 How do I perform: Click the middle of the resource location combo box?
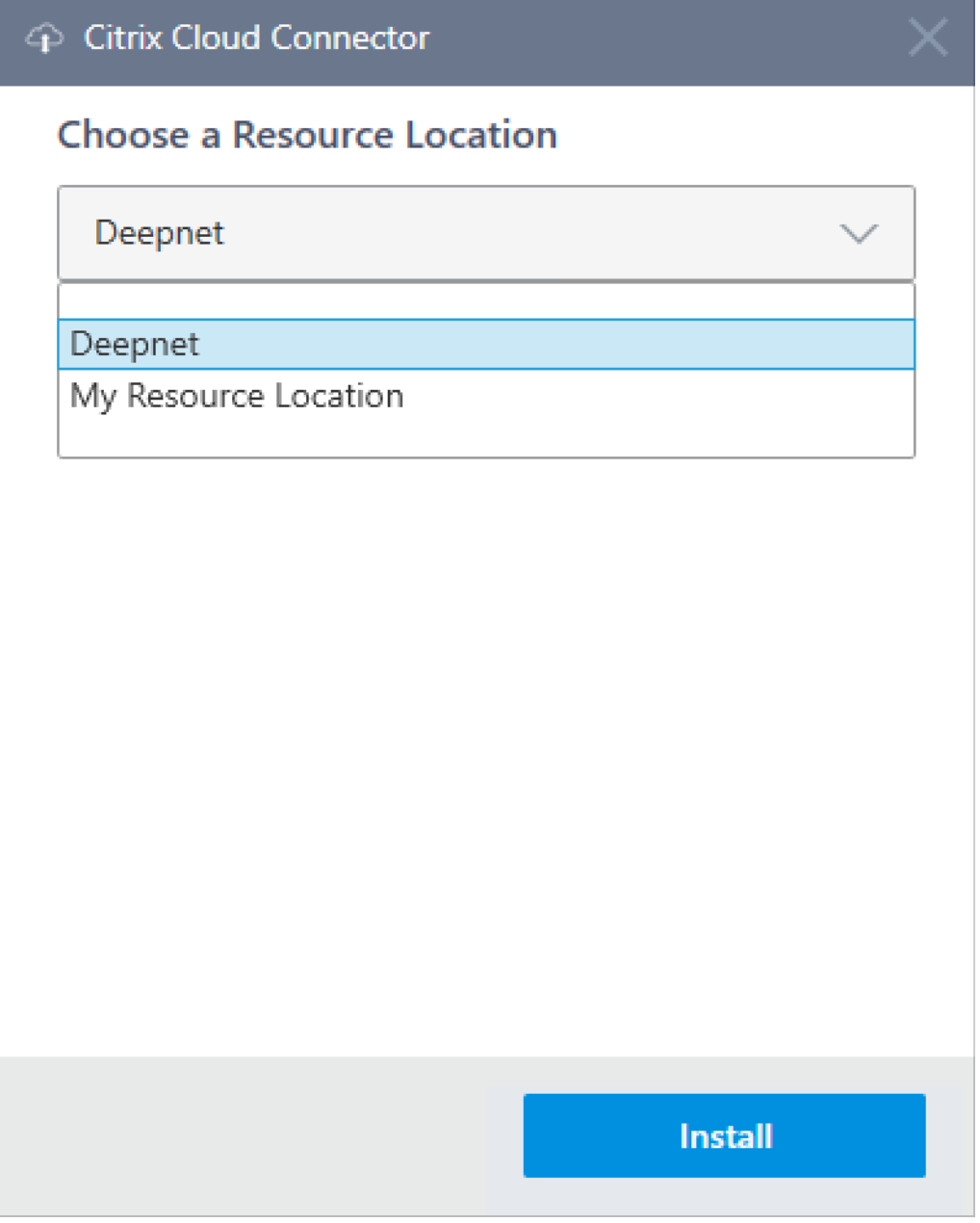pos(486,234)
